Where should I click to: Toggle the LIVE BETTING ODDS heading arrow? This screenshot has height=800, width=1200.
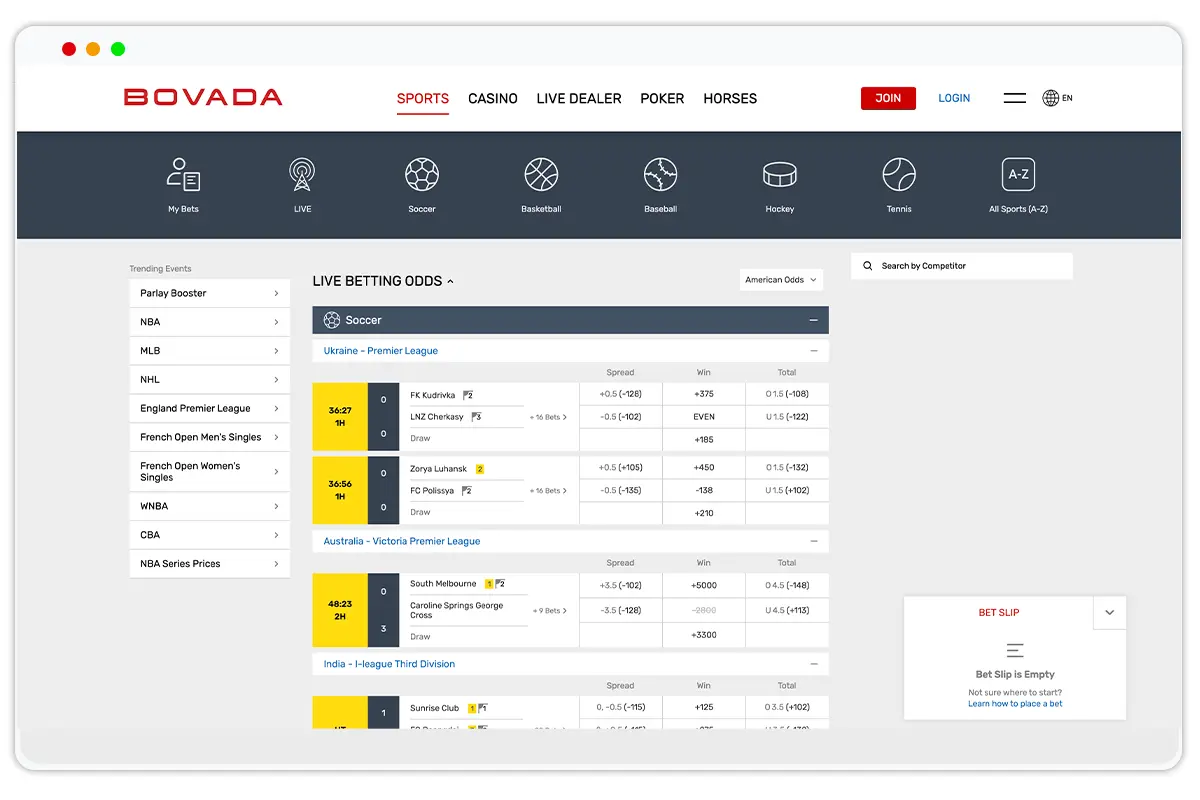click(x=450, y=281)
